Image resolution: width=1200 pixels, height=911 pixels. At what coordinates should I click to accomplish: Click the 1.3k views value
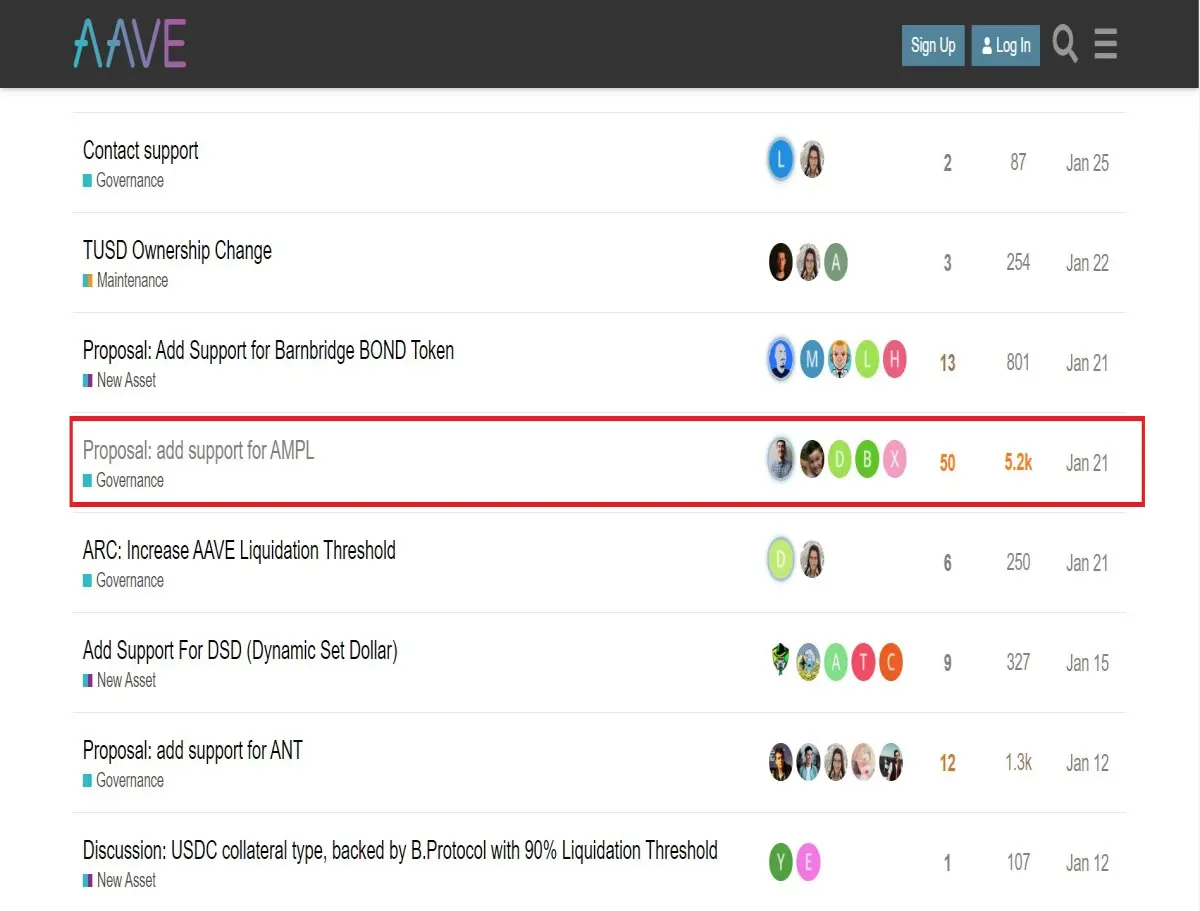pyautogui.click(x=1018, y=762)
